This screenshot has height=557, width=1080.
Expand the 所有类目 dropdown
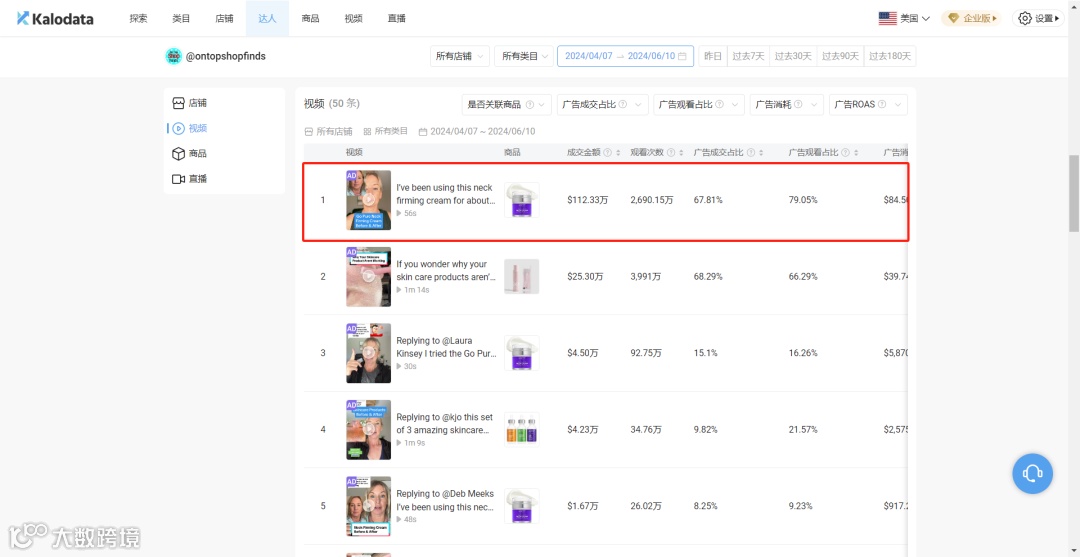tap(524, 56)
